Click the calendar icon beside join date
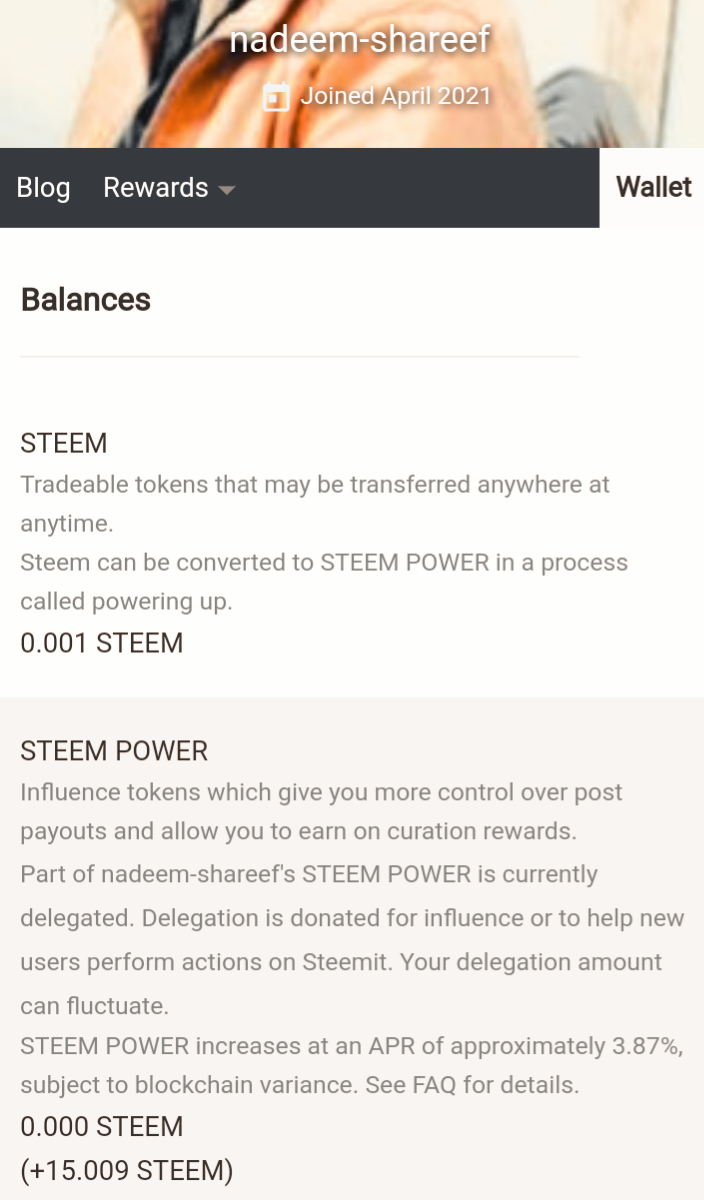Screen dimensions: 704x1200 [x=276, y=97]
